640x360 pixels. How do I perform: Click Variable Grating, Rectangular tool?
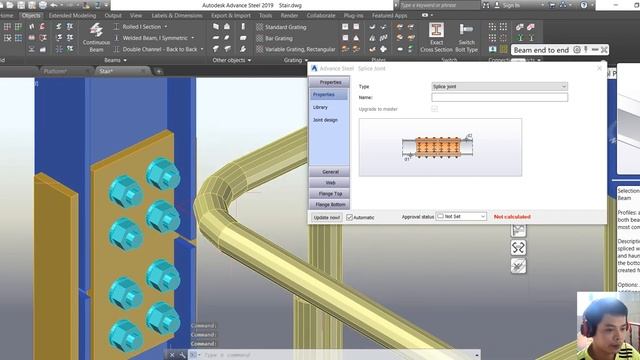pos(296,49)
